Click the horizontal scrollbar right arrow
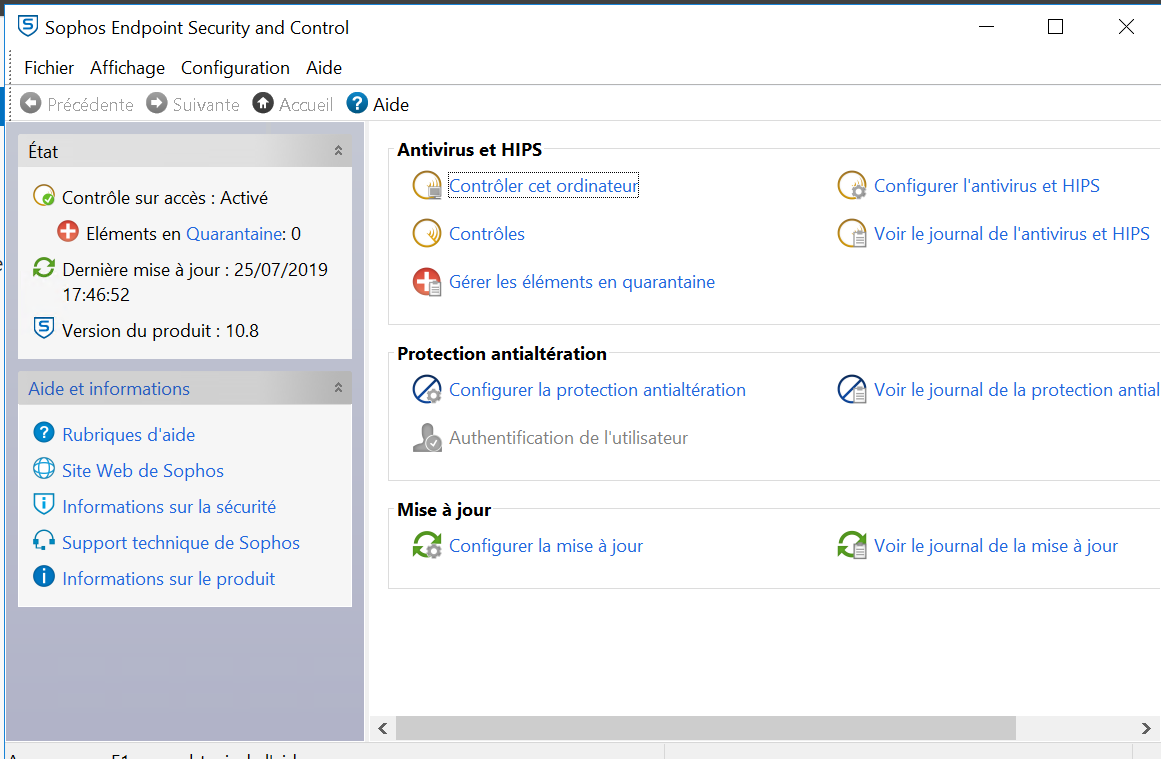 tap(1146, 729)
